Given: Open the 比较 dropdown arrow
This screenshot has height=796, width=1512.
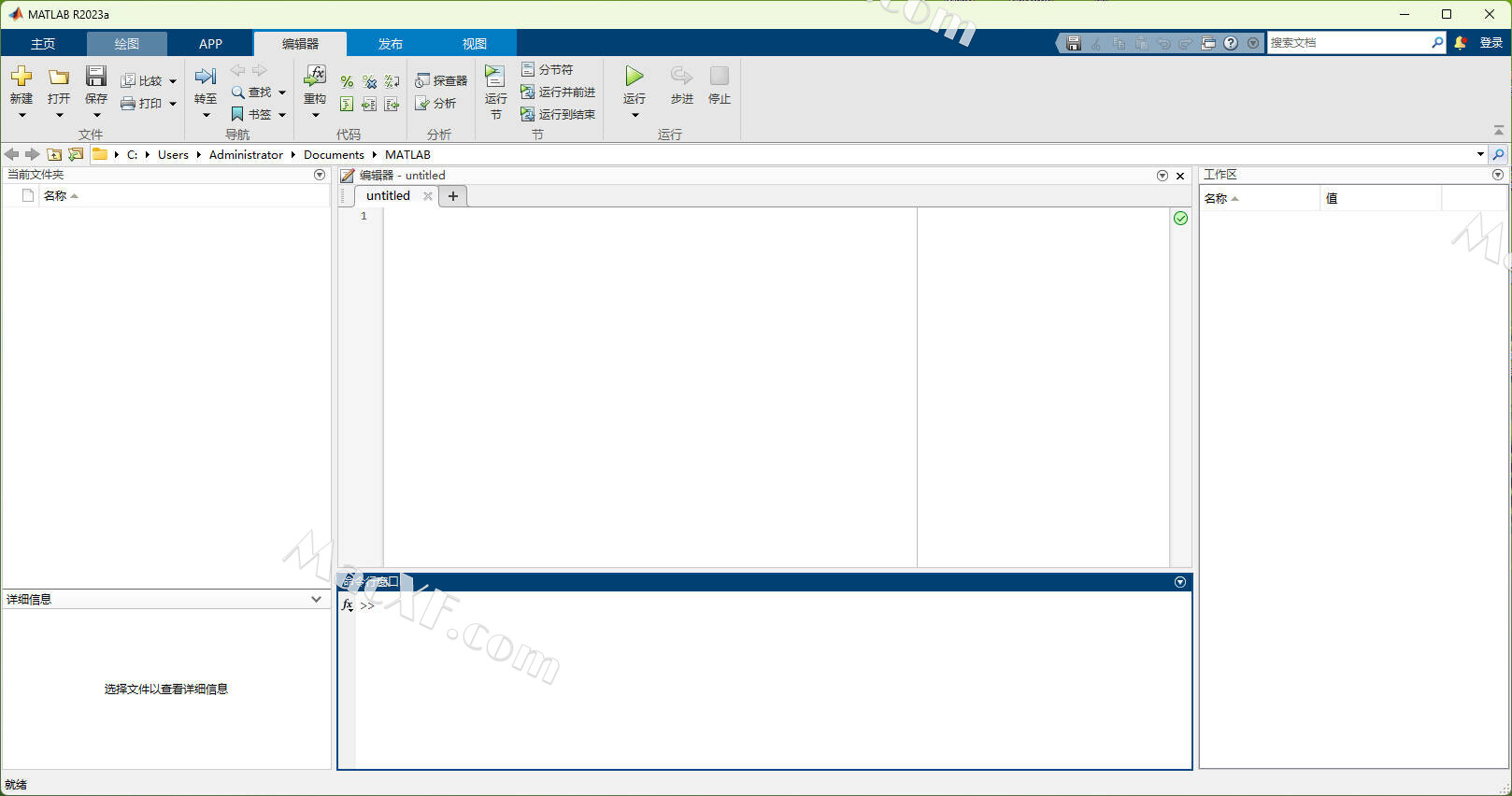Looking at the screenshot, I should 173,81.
